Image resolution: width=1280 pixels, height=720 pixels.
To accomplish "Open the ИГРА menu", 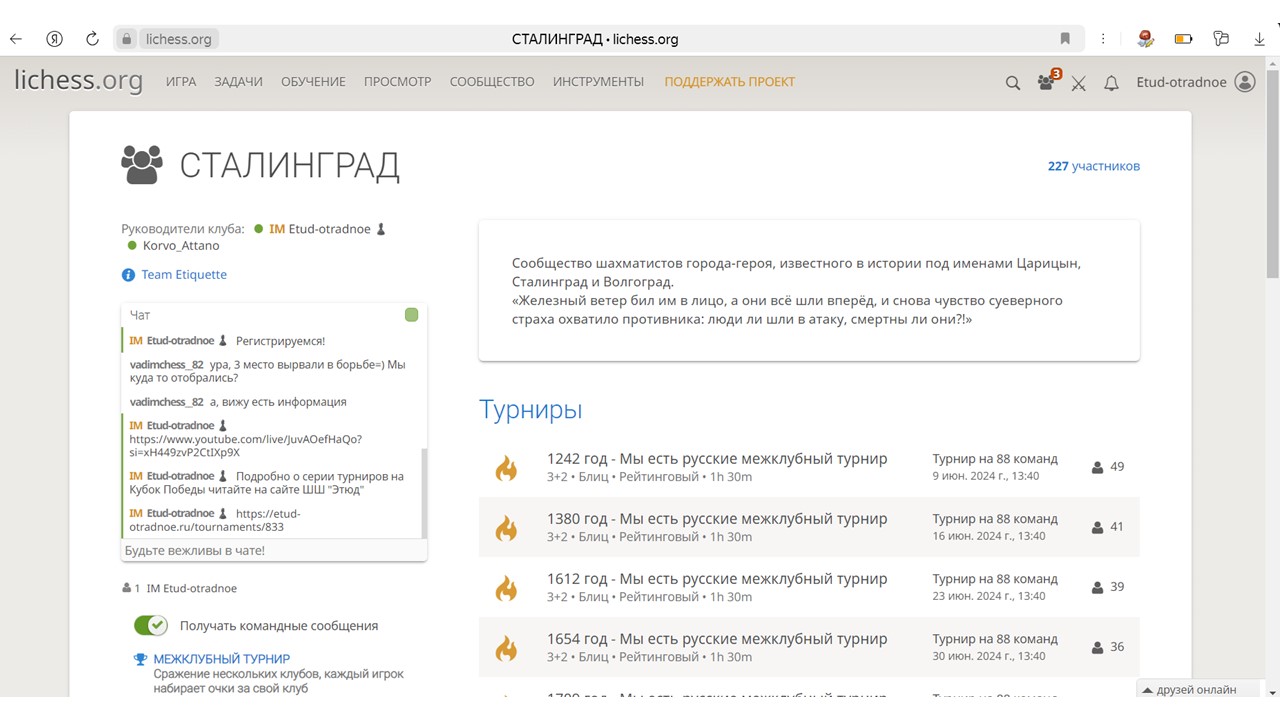I will pos(181,82).
